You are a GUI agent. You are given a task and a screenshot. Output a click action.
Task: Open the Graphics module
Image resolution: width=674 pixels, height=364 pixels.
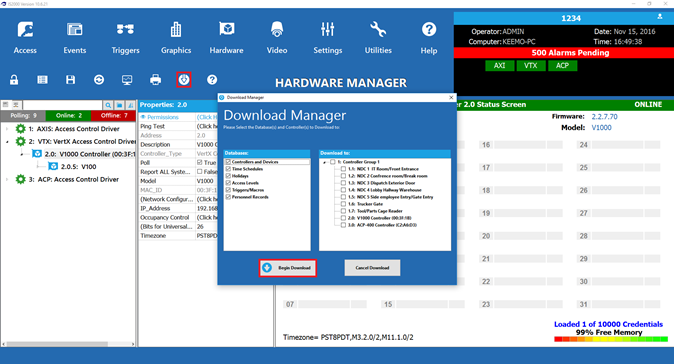click(x=176, y=38)
